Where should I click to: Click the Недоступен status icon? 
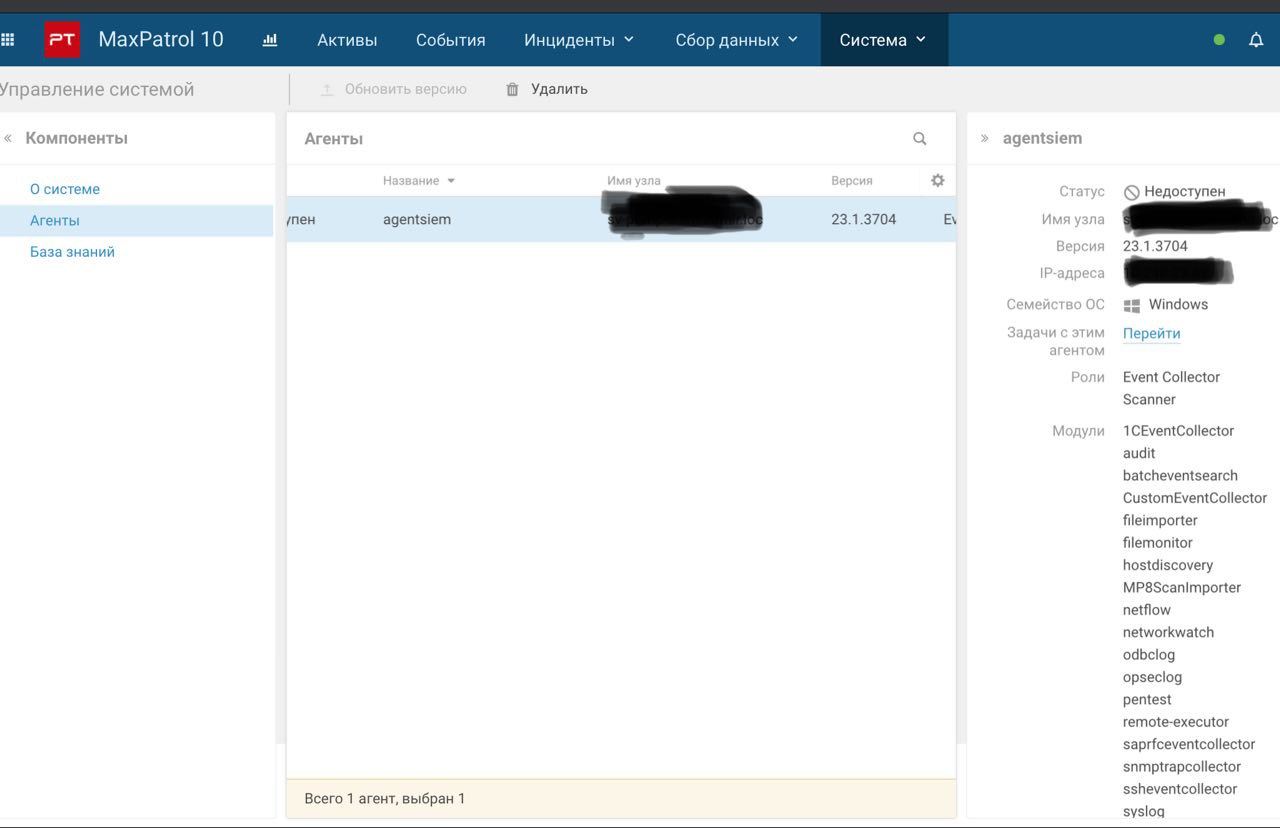(1132, 192)
